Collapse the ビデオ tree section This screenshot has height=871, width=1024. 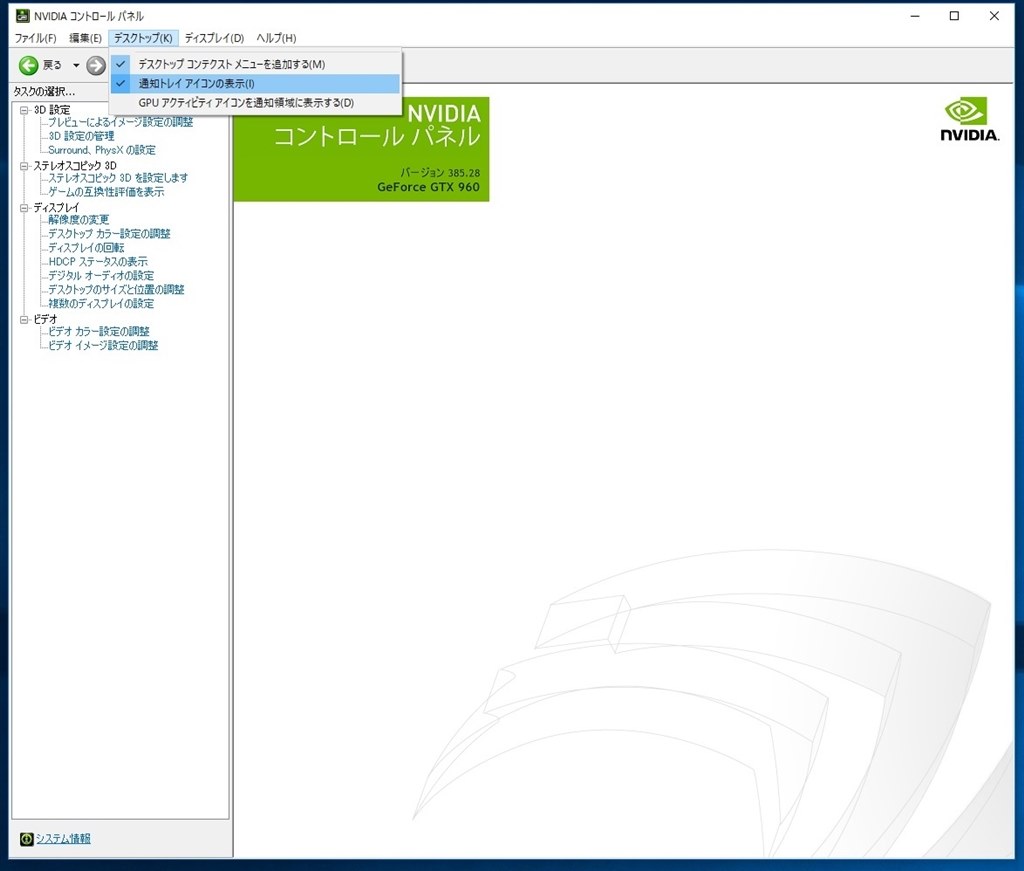click(x=23, y=318)
